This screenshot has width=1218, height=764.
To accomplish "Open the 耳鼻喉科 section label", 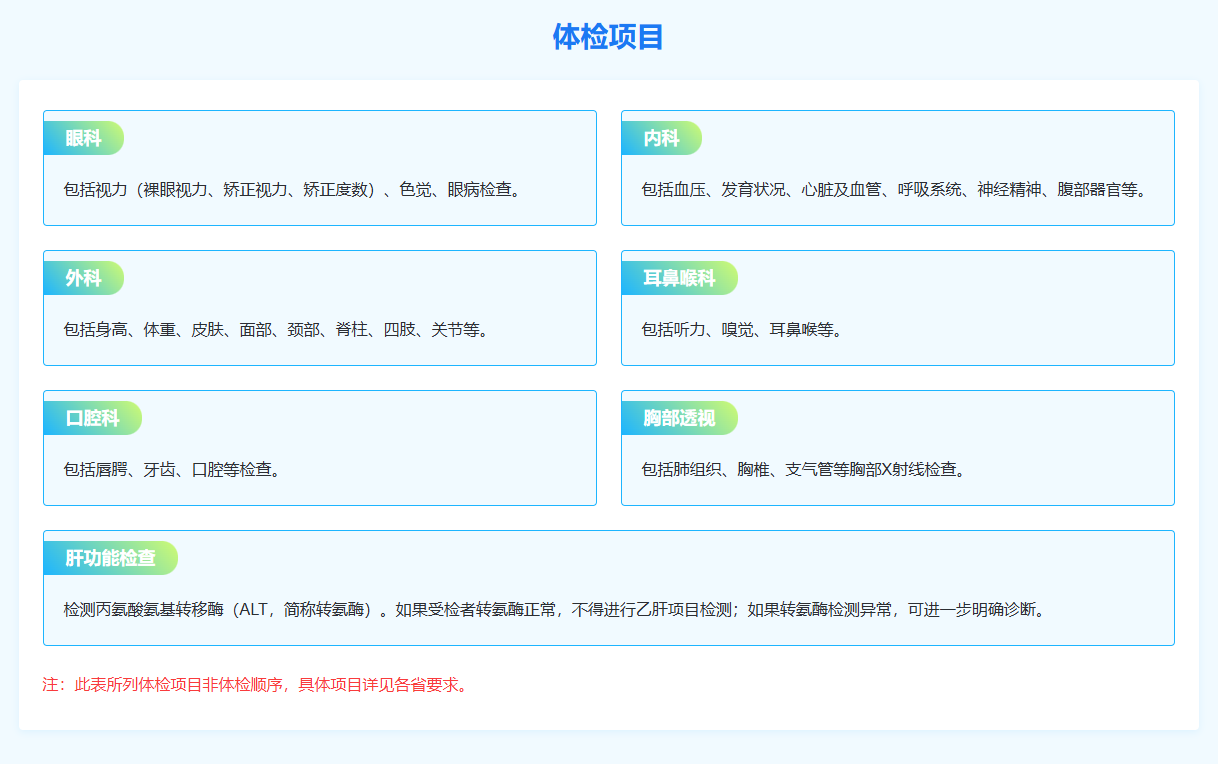I will (679, 279).
